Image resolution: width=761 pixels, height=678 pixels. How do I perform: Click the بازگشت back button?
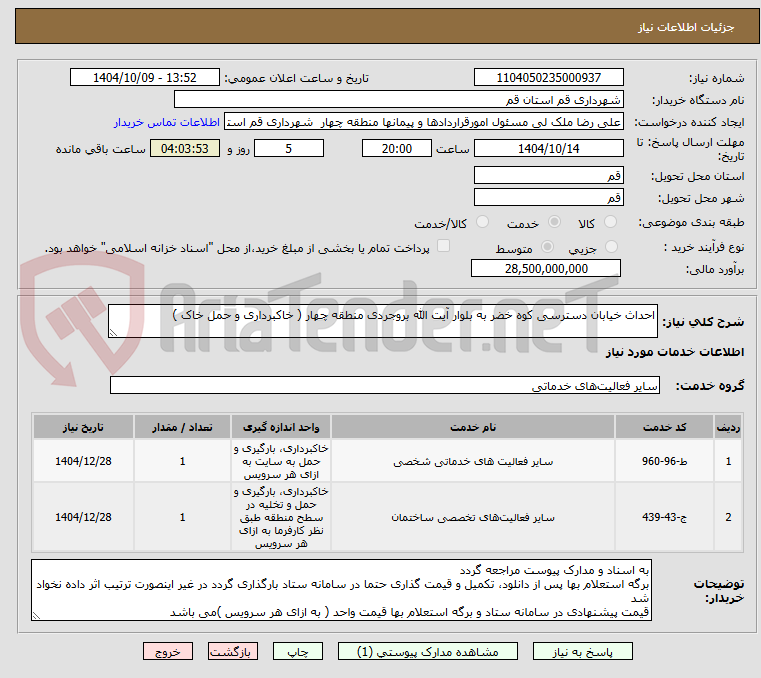pyautogui.click(x=232, y=651)
